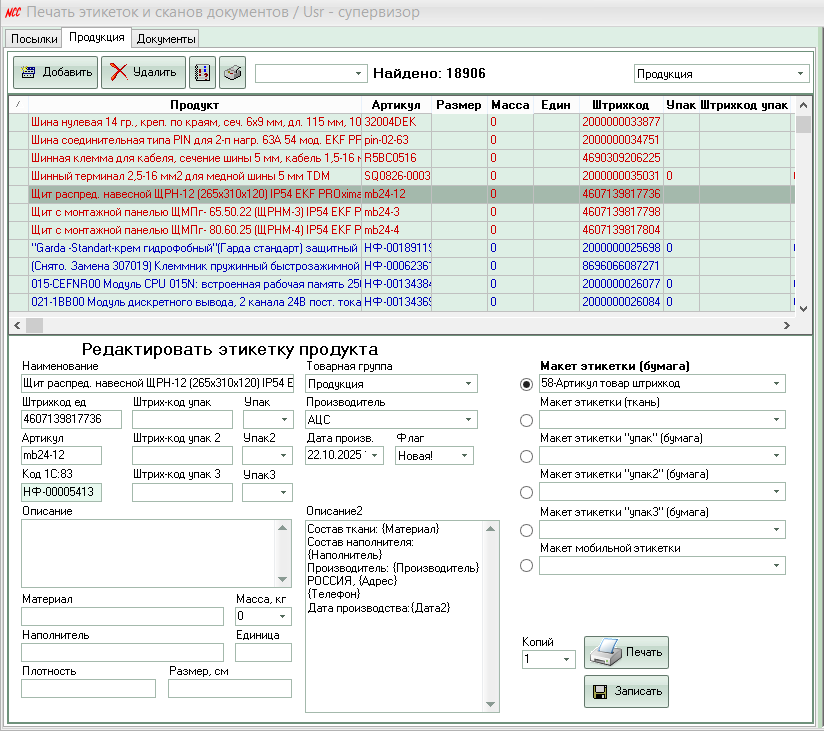The image size is (824, 731).
Task: Open the Товарная группа dropdown
Action: pyautogui.click(x=469, y=384)
